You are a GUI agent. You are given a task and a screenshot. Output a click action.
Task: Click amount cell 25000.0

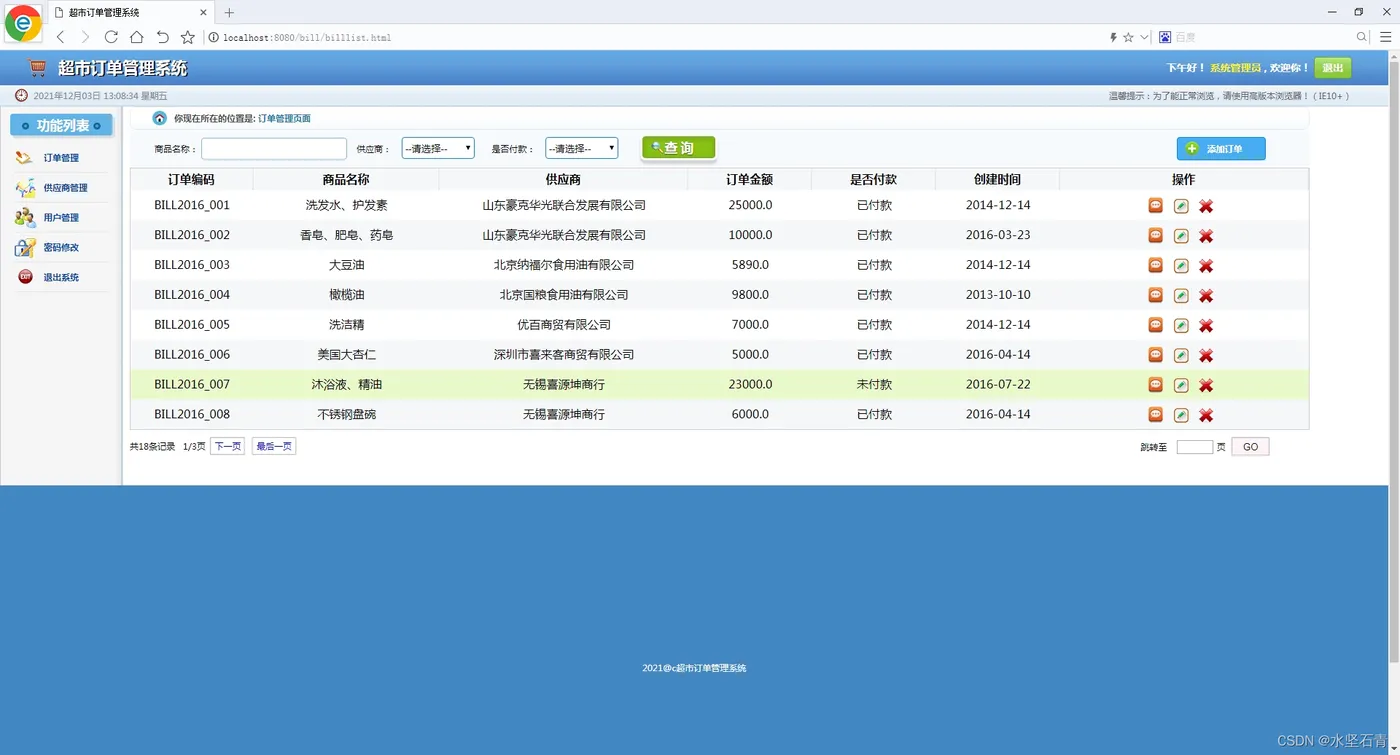coord(750,205)
